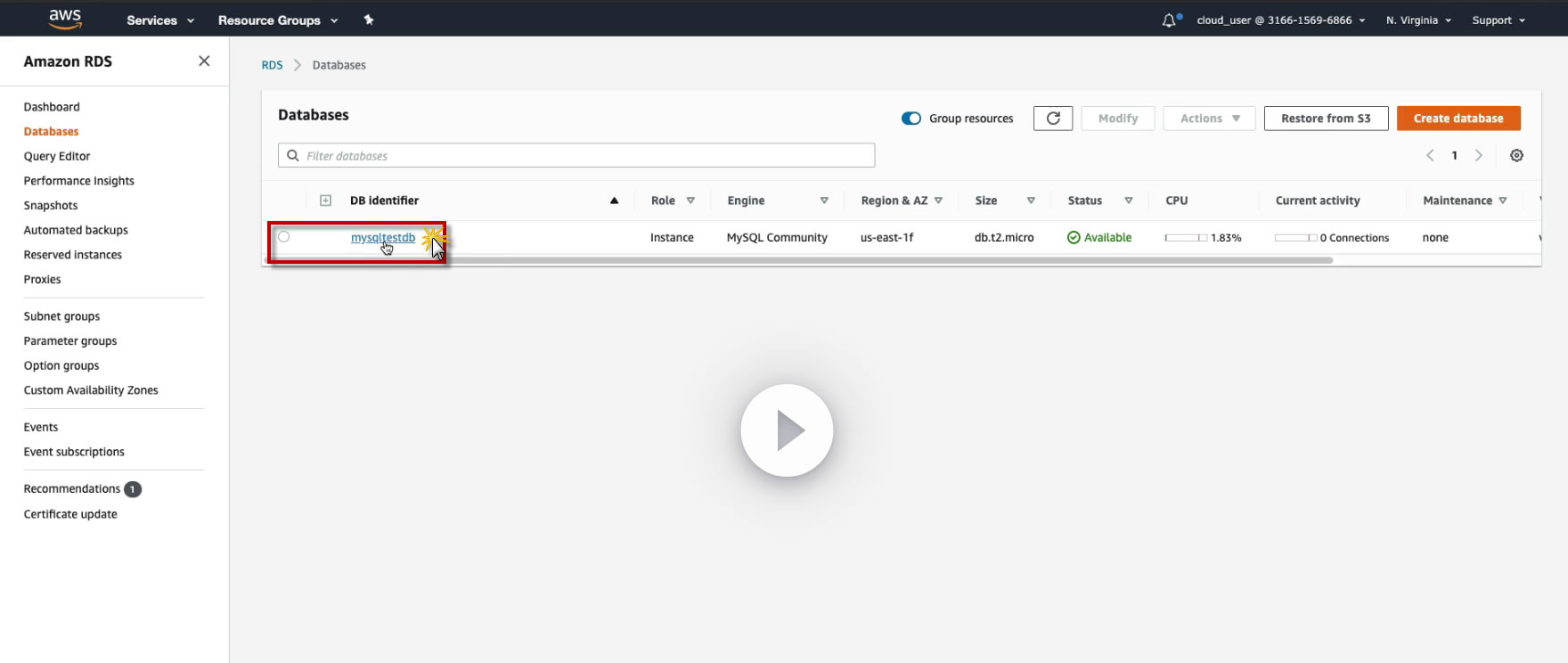Close the Amazon RDS side panel
The image size is (1568, 663).
[x=204, y=61]
